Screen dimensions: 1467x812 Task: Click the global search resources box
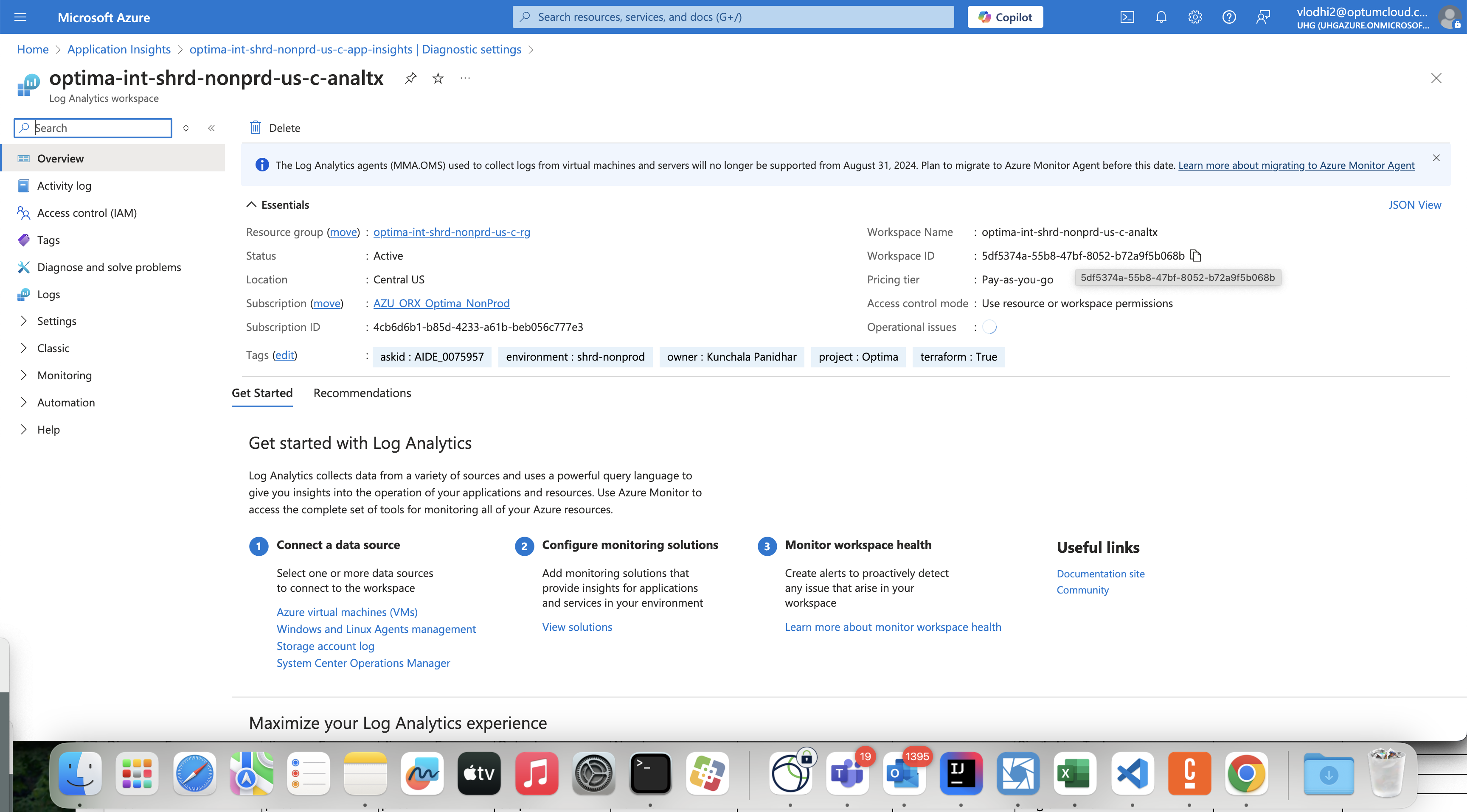coord(733,17)
